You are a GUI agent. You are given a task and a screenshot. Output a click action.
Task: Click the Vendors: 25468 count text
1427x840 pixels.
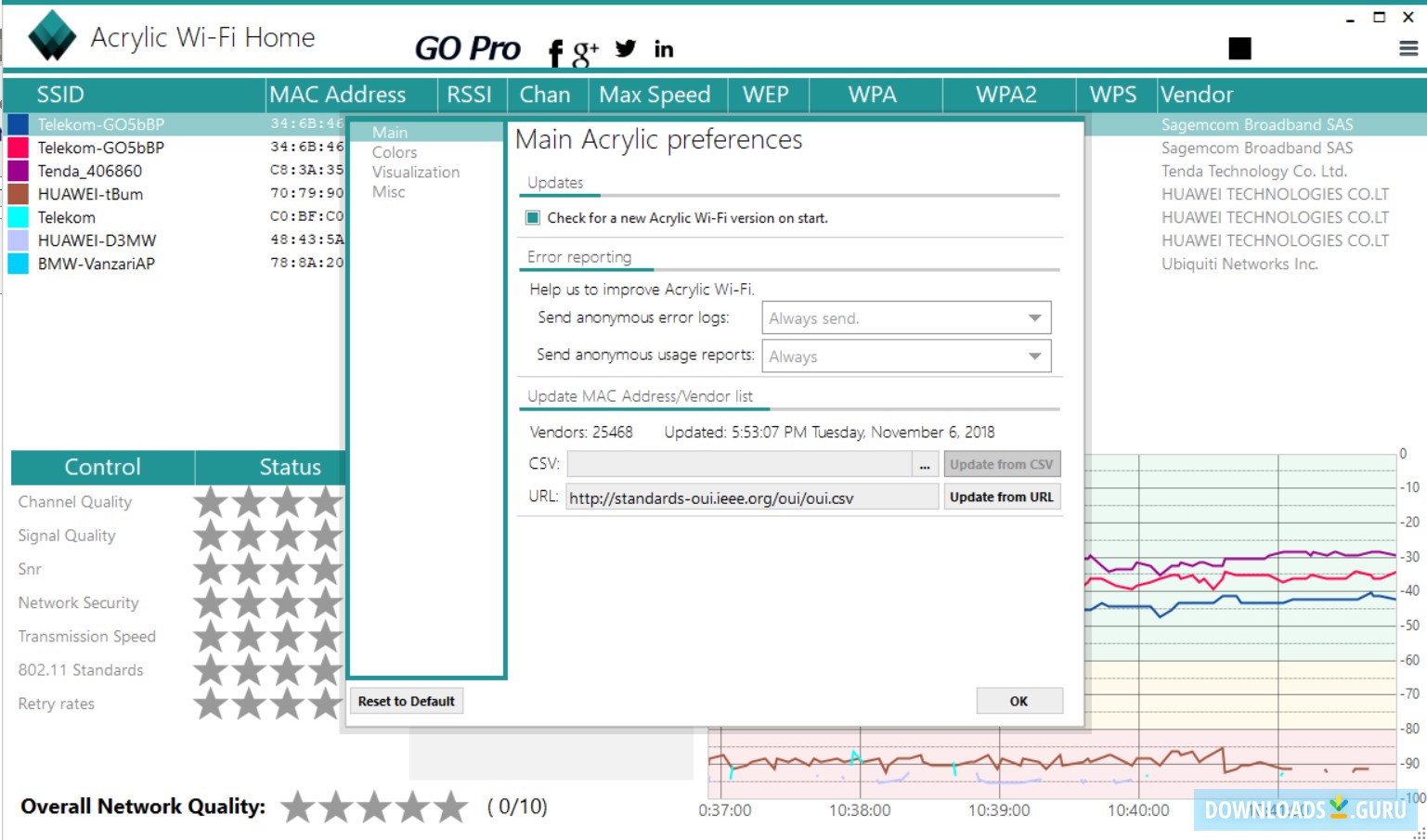(581, 433)
